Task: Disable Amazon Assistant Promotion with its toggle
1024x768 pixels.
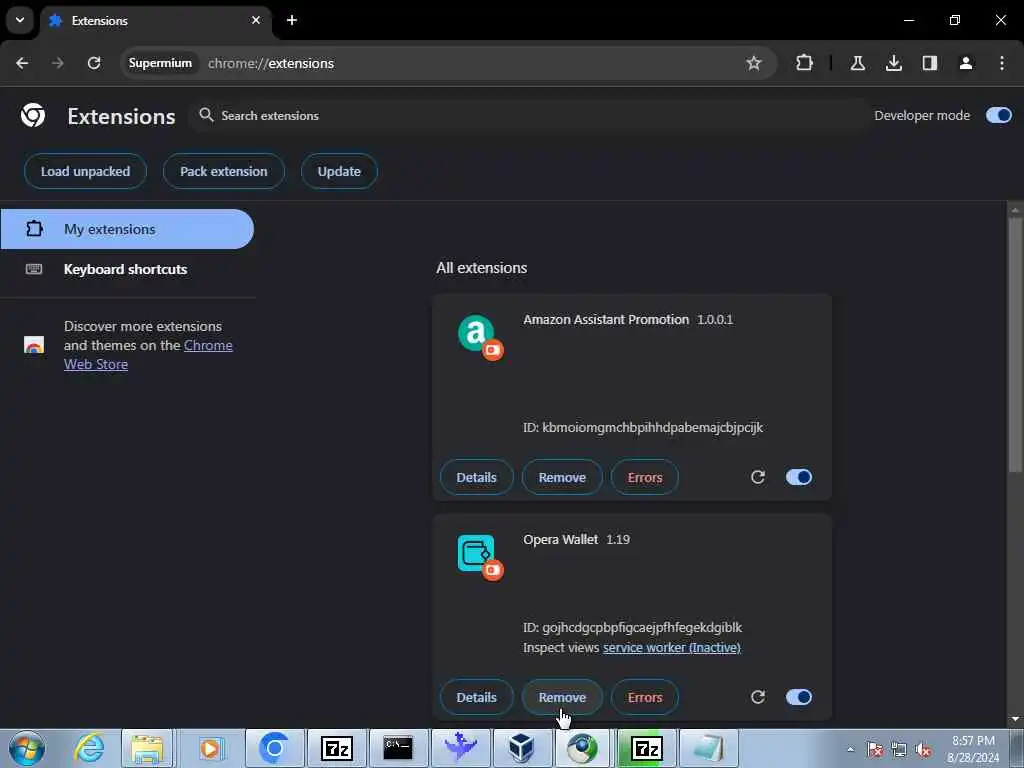Action: coord(799,477)
